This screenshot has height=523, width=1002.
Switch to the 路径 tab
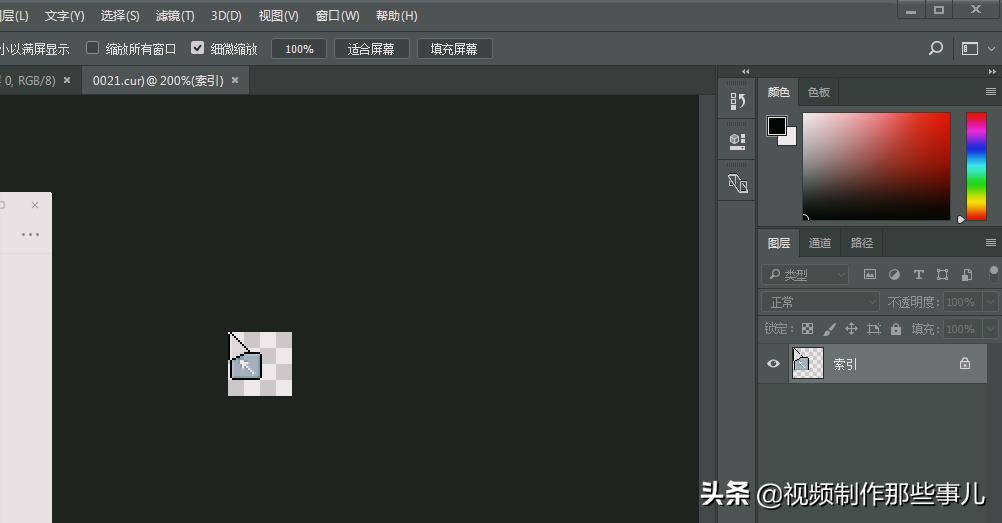(x=862, y=243)
